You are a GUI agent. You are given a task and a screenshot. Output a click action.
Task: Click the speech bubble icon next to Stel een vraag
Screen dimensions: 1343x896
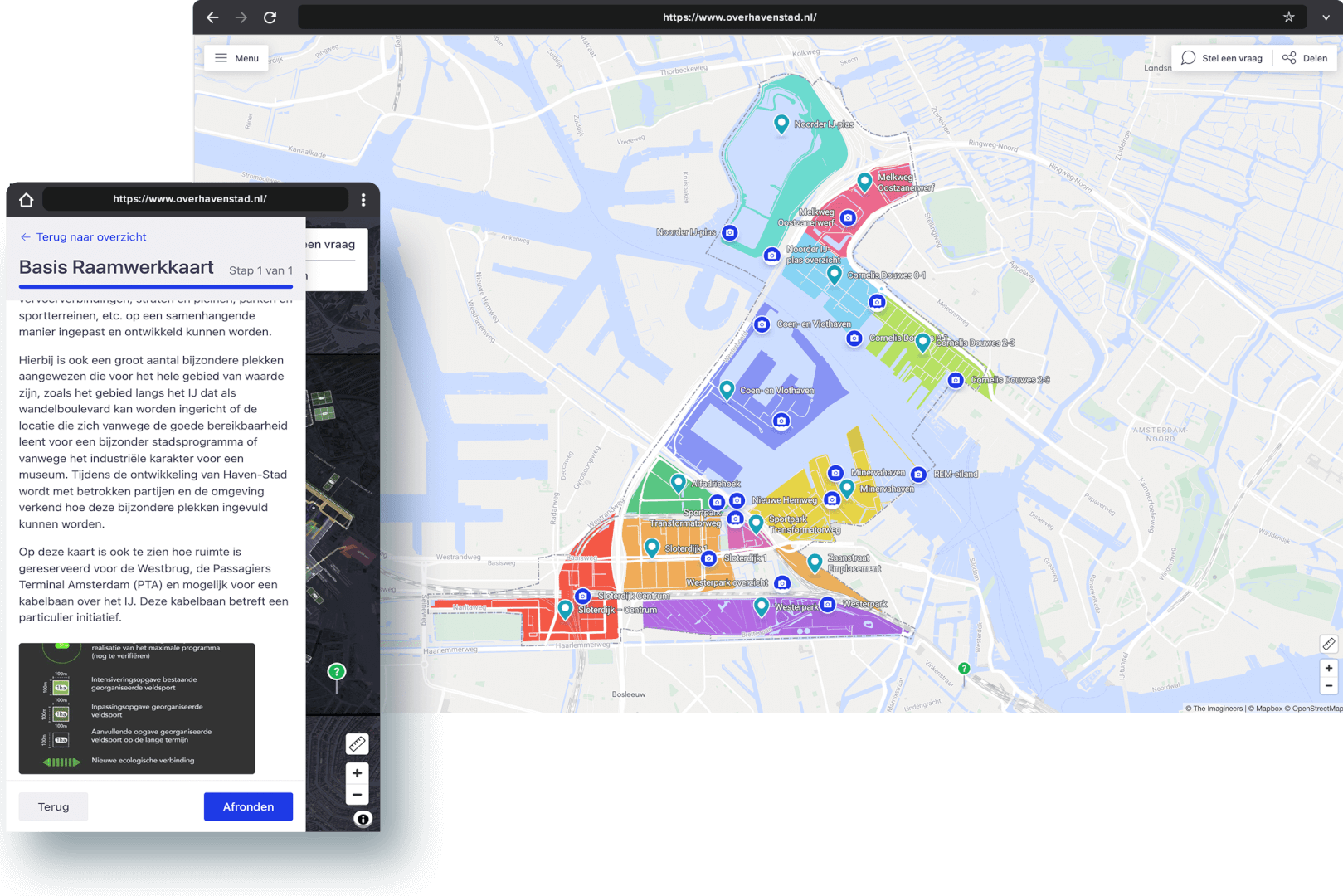click(1188, 57)
